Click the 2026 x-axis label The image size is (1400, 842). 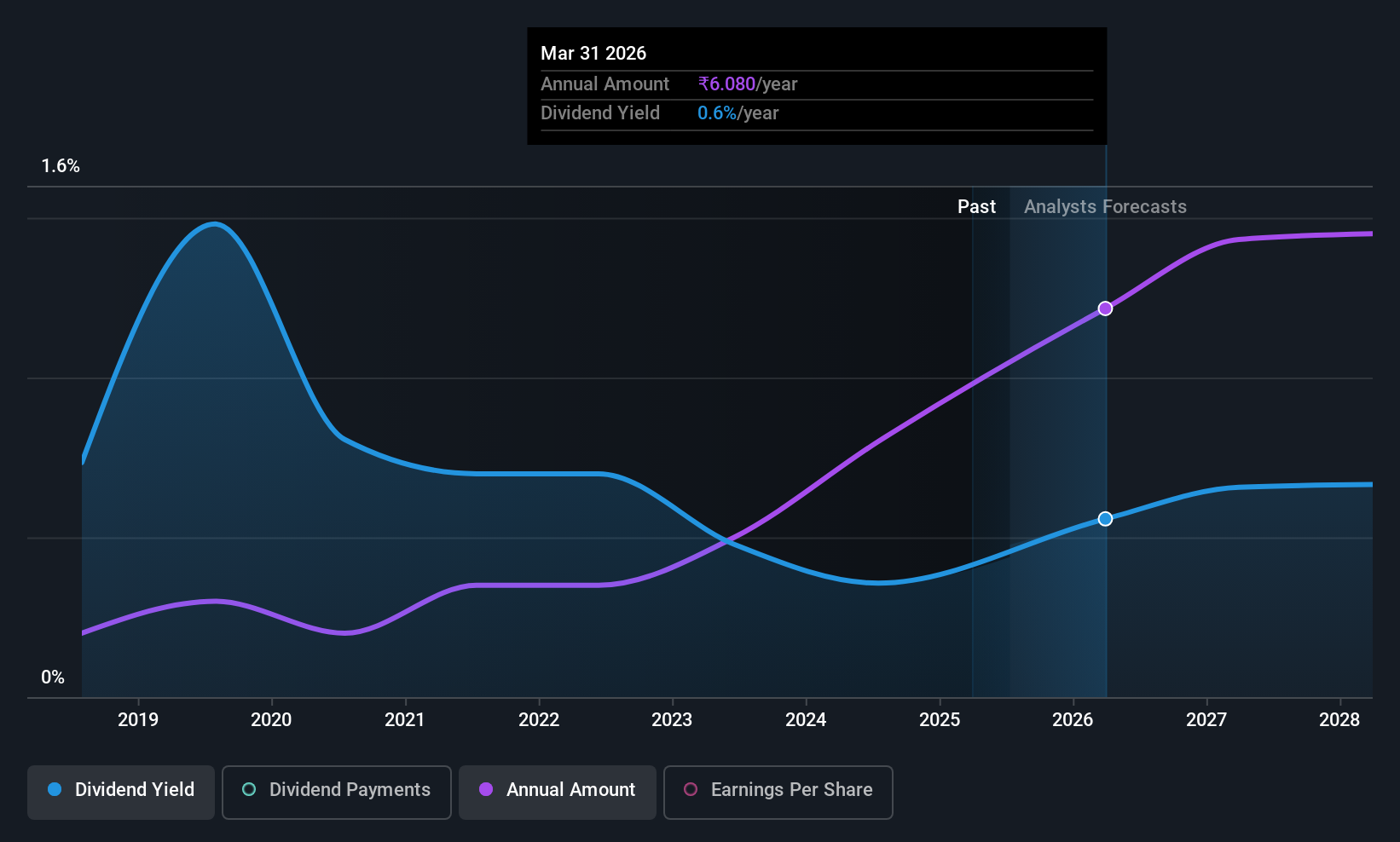click(x=1073, y=720)
